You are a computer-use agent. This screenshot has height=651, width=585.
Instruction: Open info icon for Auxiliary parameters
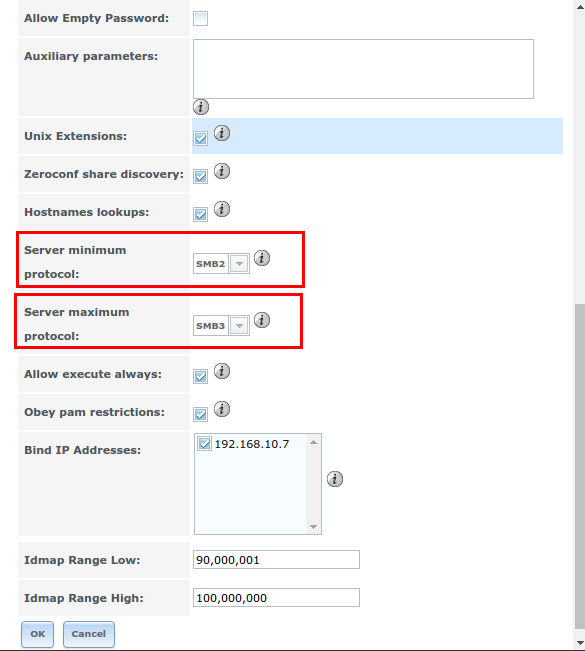(201, 107)
